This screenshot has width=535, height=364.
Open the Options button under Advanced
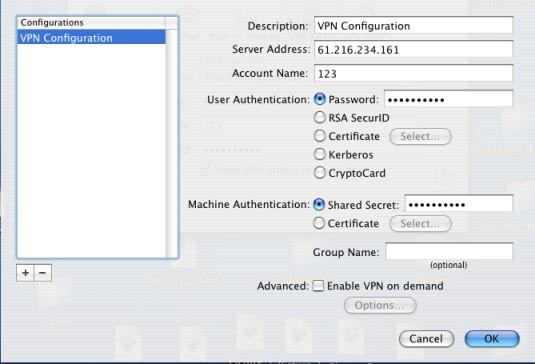pyautogui.click(x=380, y=305)
